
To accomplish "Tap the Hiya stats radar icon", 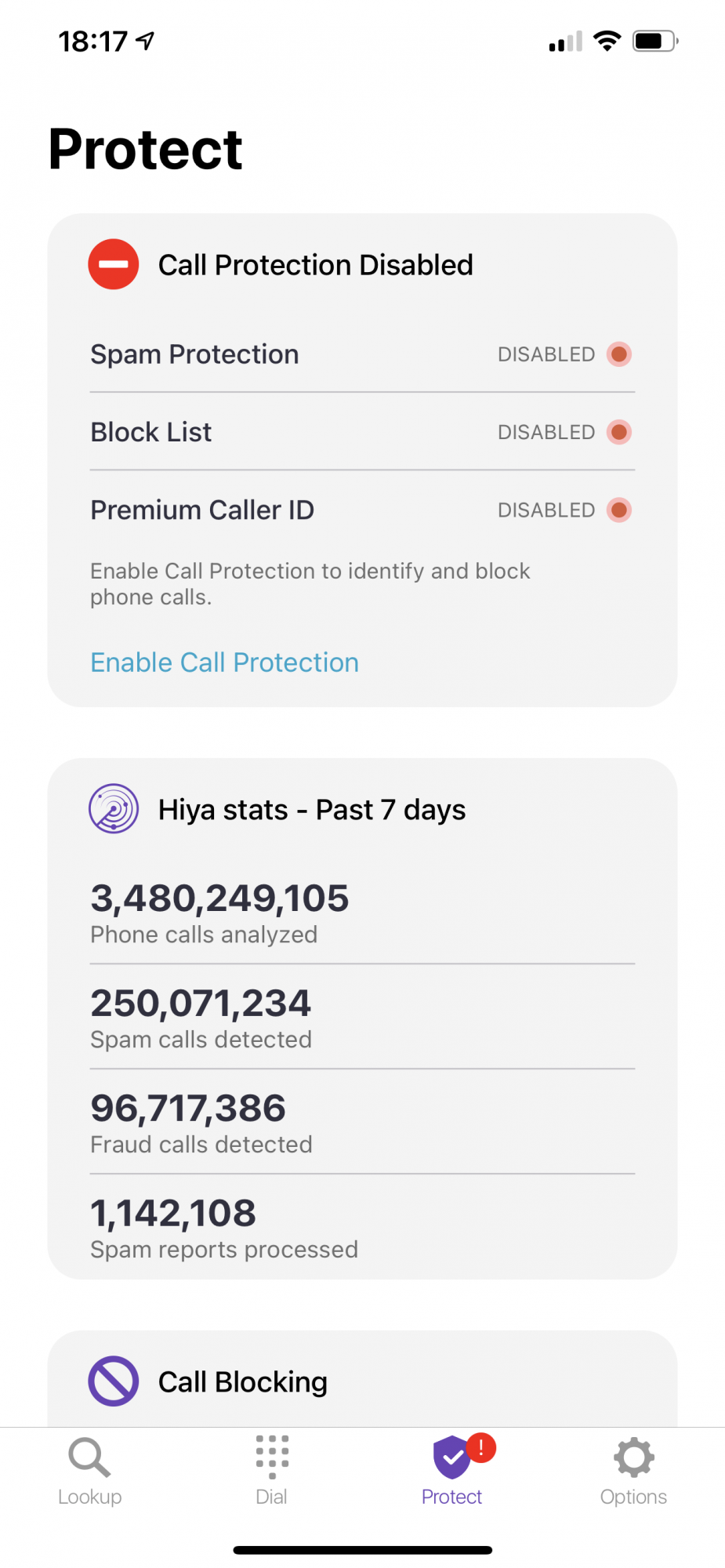I will [114, 808].
